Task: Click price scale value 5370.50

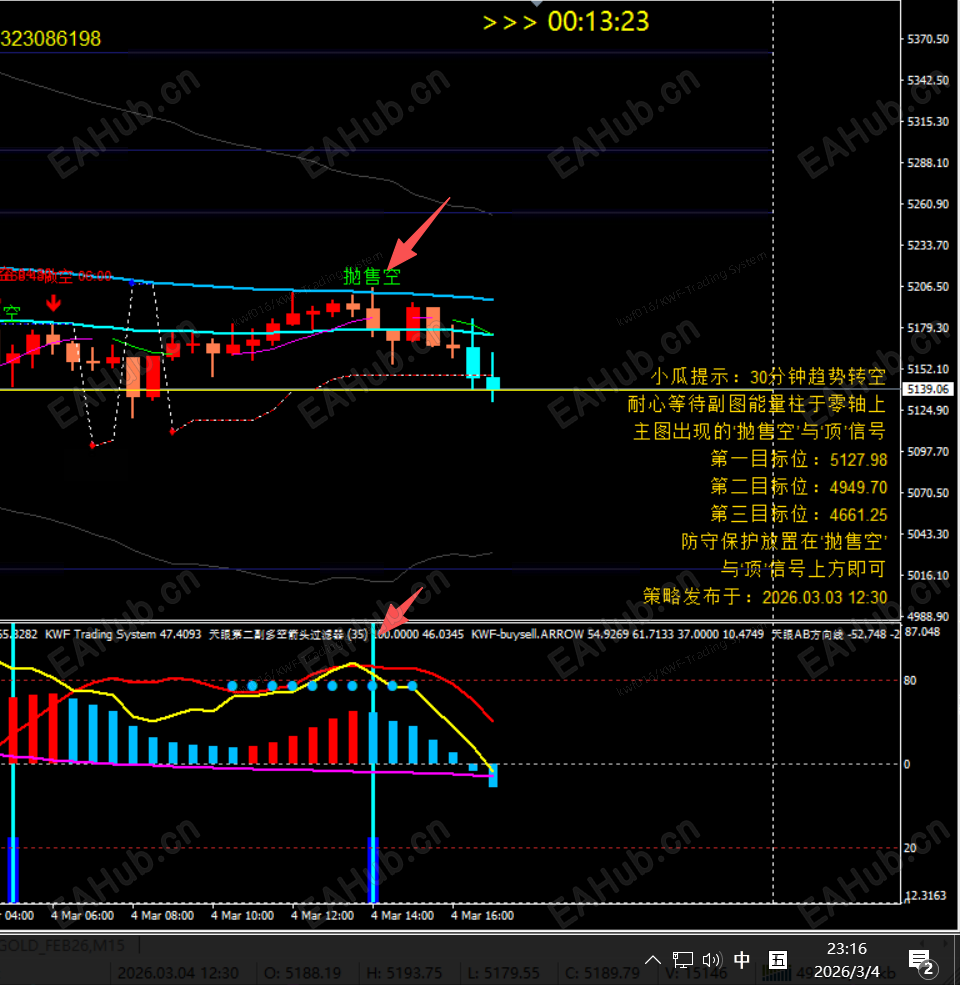Action: pos(928,39)
